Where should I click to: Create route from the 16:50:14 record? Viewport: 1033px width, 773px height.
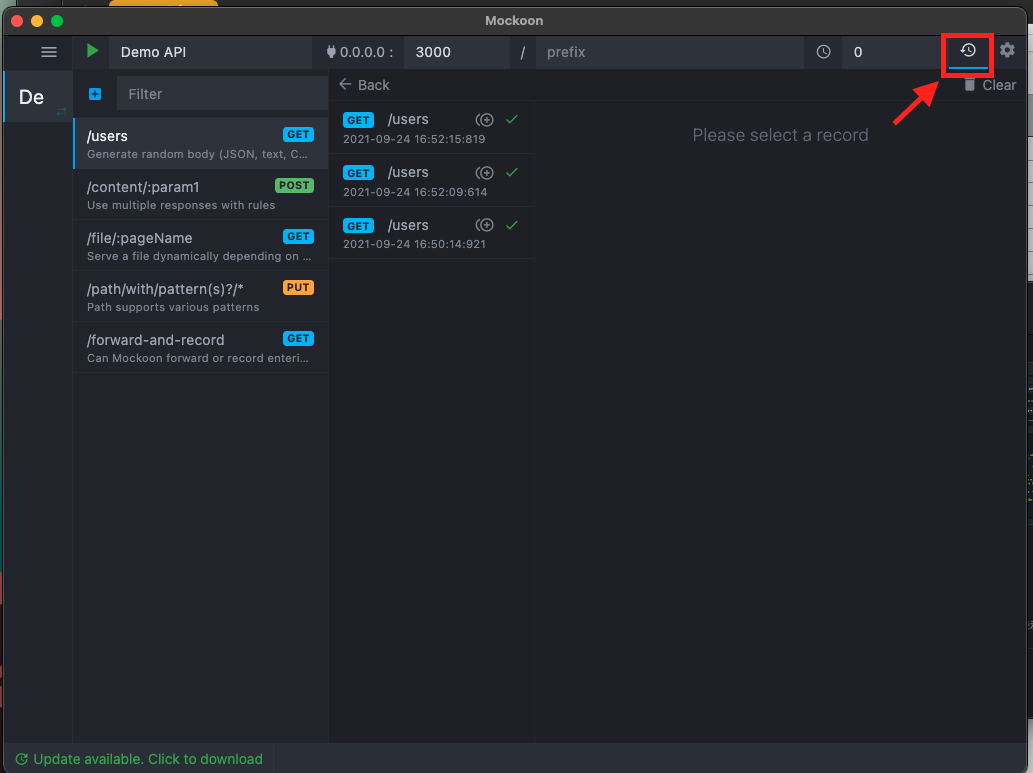pos(485,225)
